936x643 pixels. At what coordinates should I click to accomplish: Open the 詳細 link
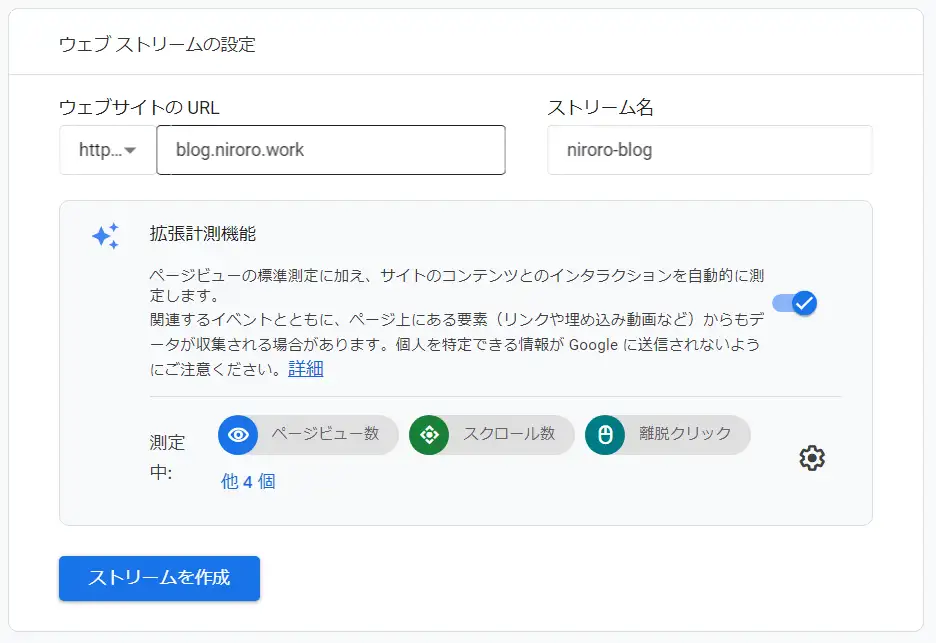click(306, 368)
